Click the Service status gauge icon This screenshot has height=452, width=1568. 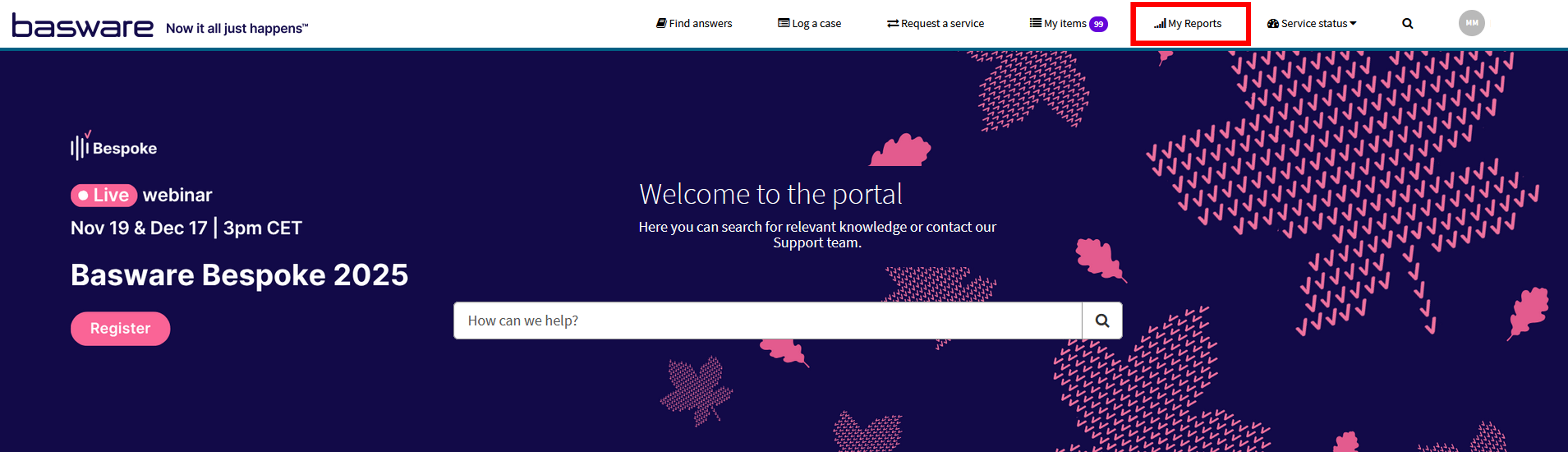1273,23
